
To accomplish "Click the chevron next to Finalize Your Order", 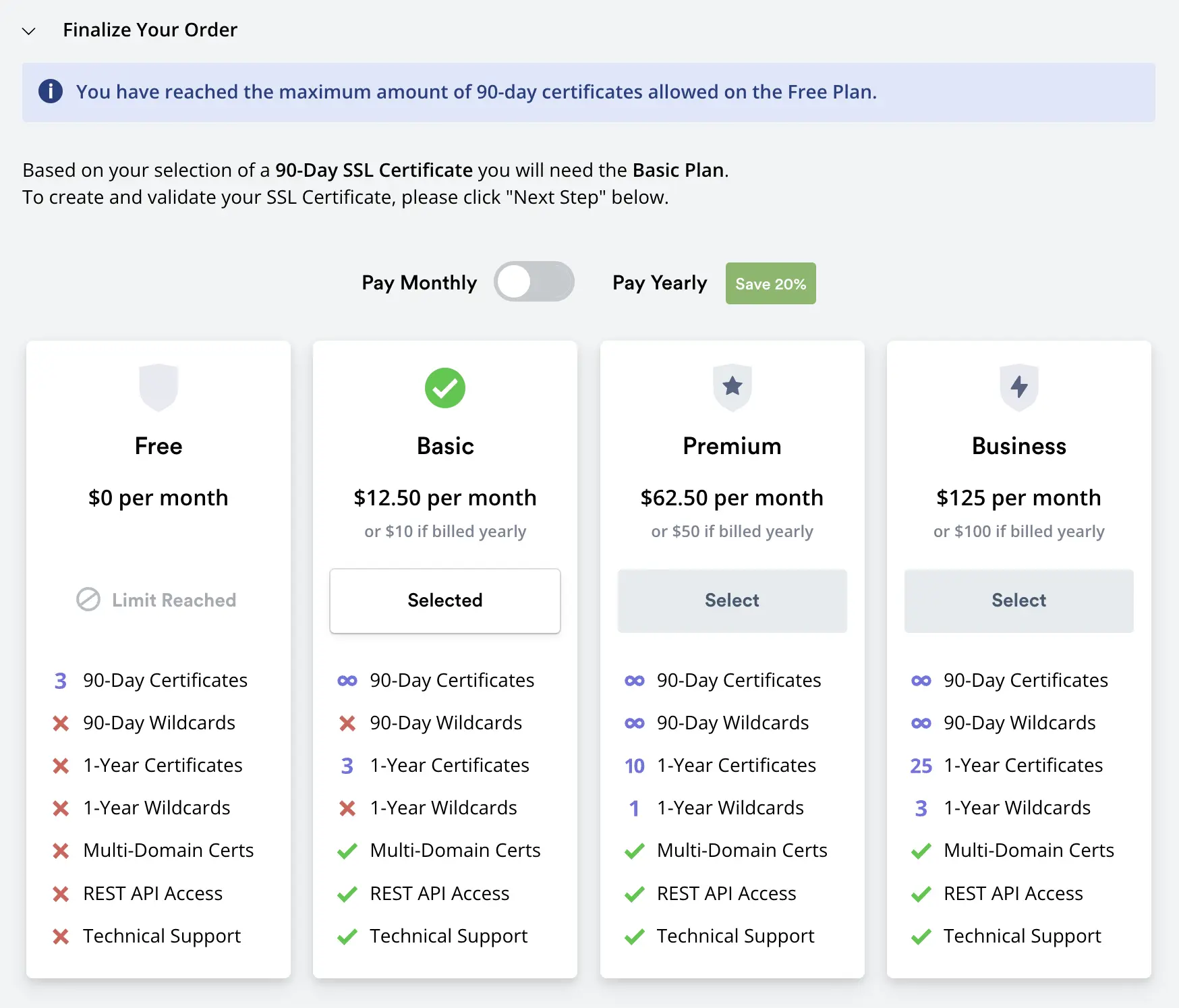I will [28, 30].
